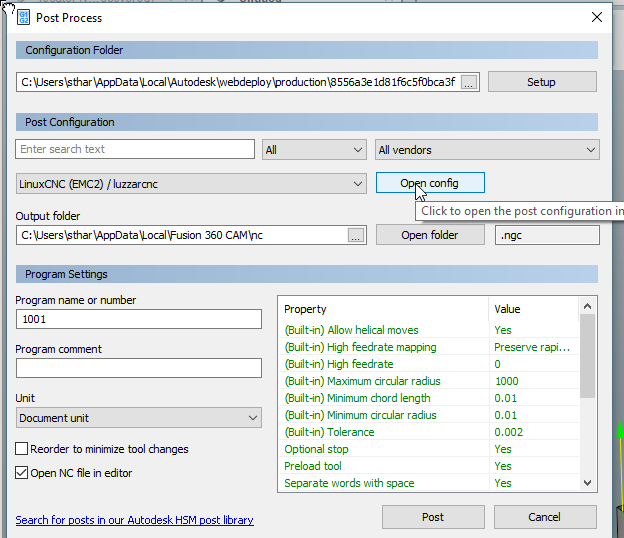Click the Post Process window title icon
Viewport: 624px width, 538px height.
pos(23,17)
